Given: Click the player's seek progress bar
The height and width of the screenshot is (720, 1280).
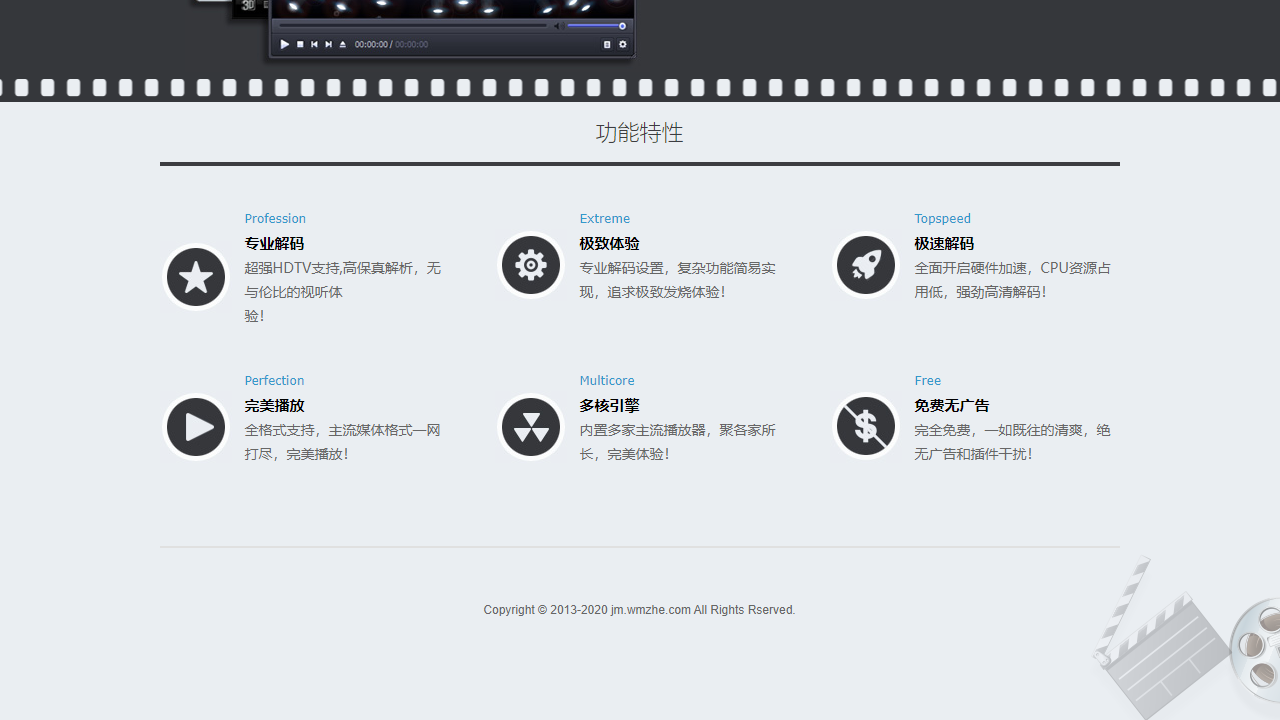Looking at the screenshot, I should (x=412, y=26).
